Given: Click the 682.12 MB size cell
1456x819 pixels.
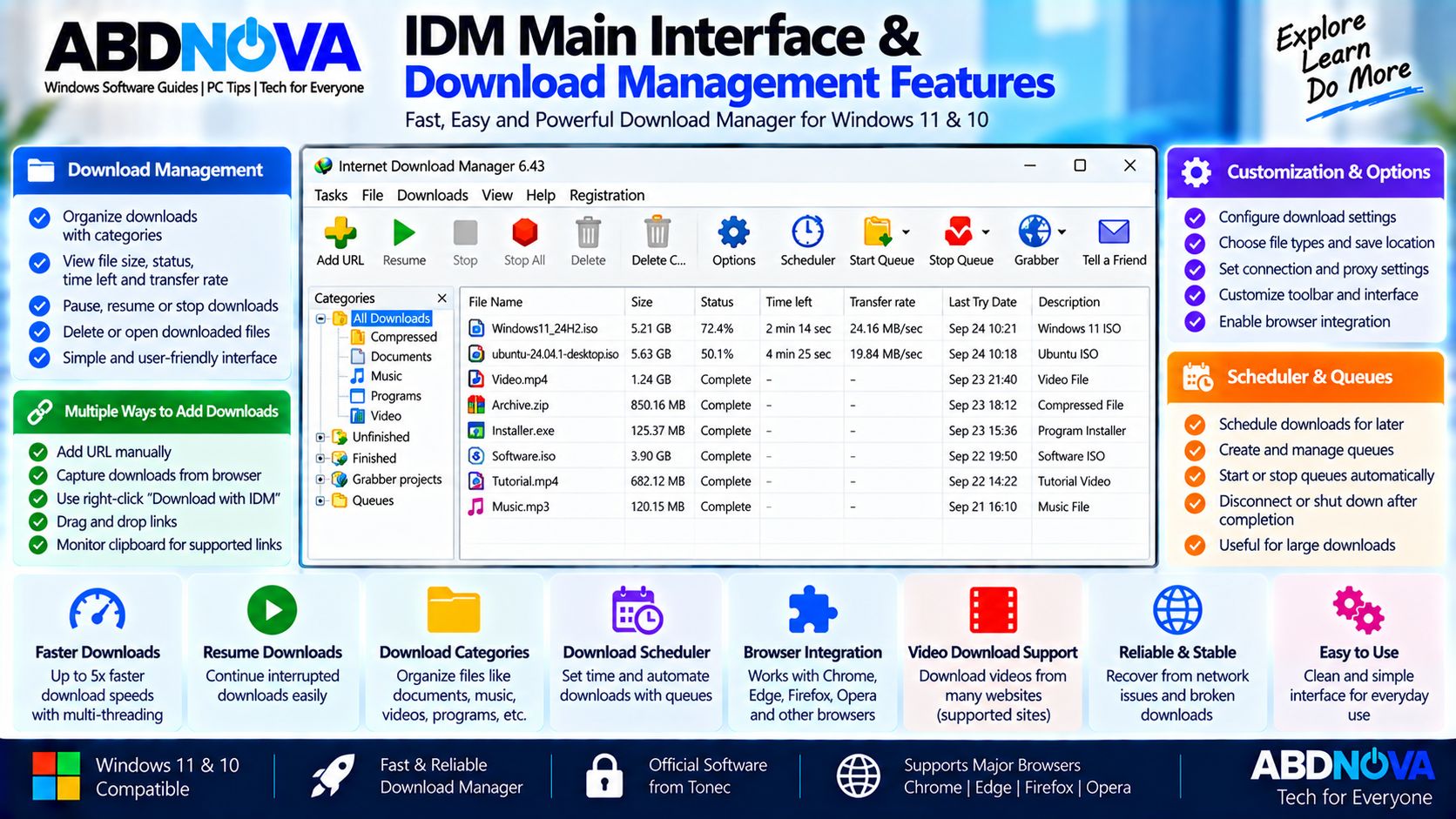Looking at the screenshot, I should point(657,480).
